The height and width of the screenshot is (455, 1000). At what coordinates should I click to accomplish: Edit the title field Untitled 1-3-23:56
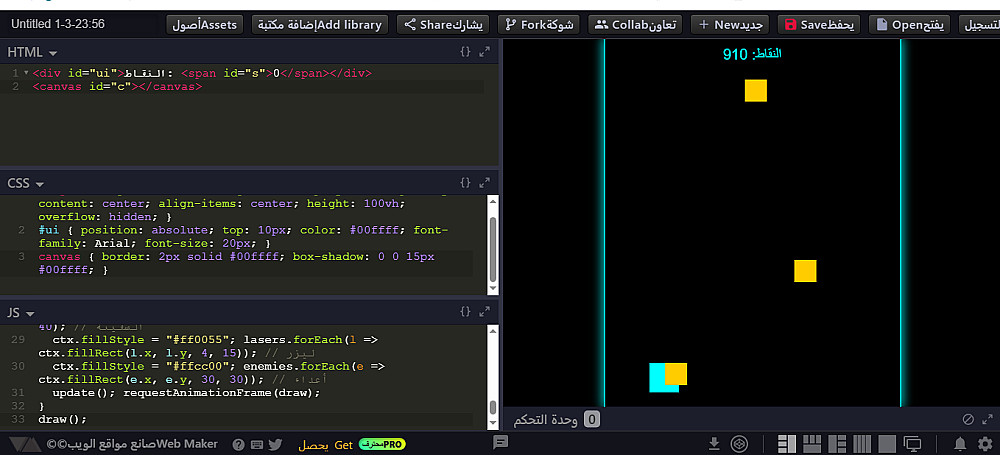(58, 24)
